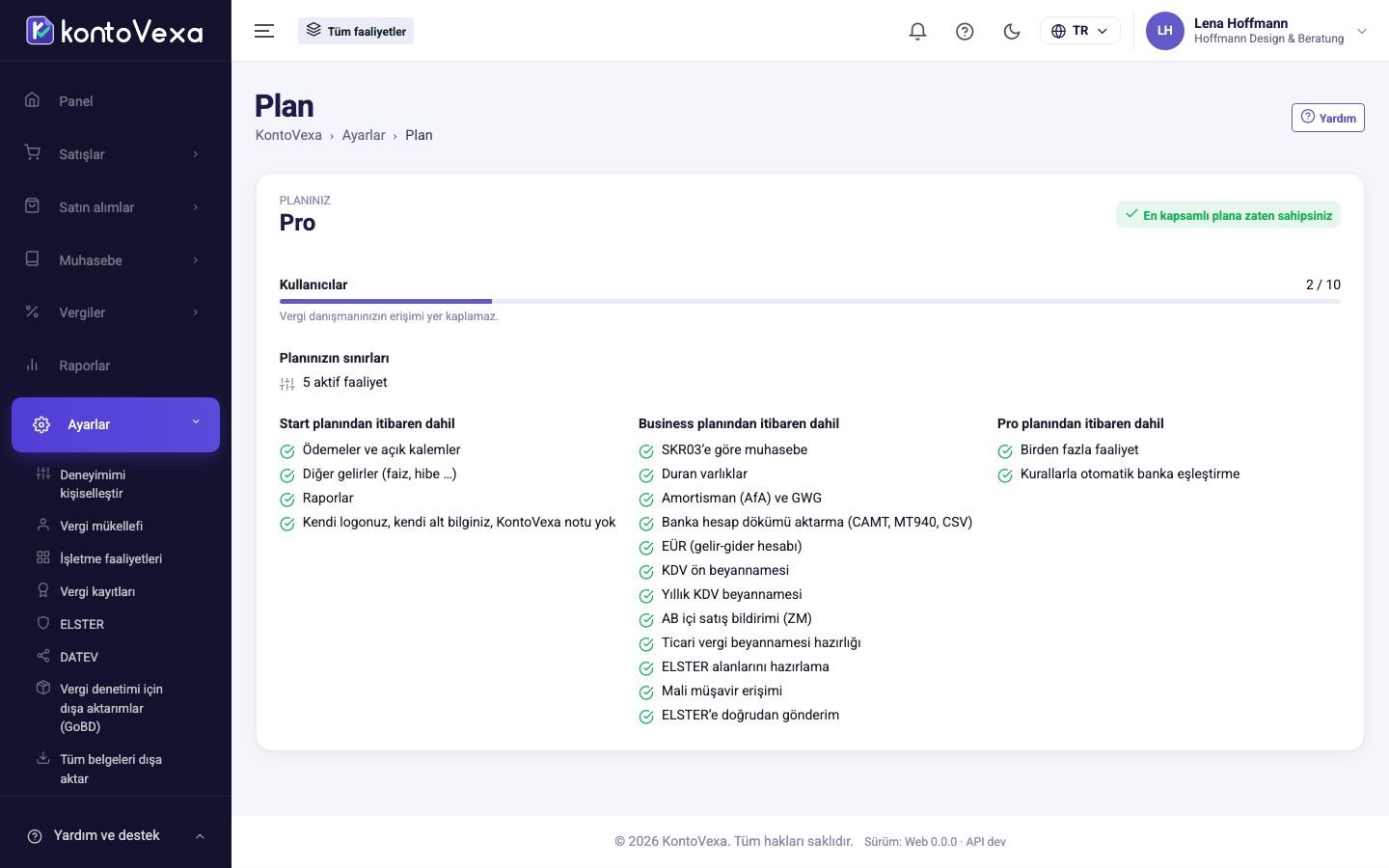Click the Raporlar bar chart icon
This screenshot has width=1389, height=868.
pos(32,365)
